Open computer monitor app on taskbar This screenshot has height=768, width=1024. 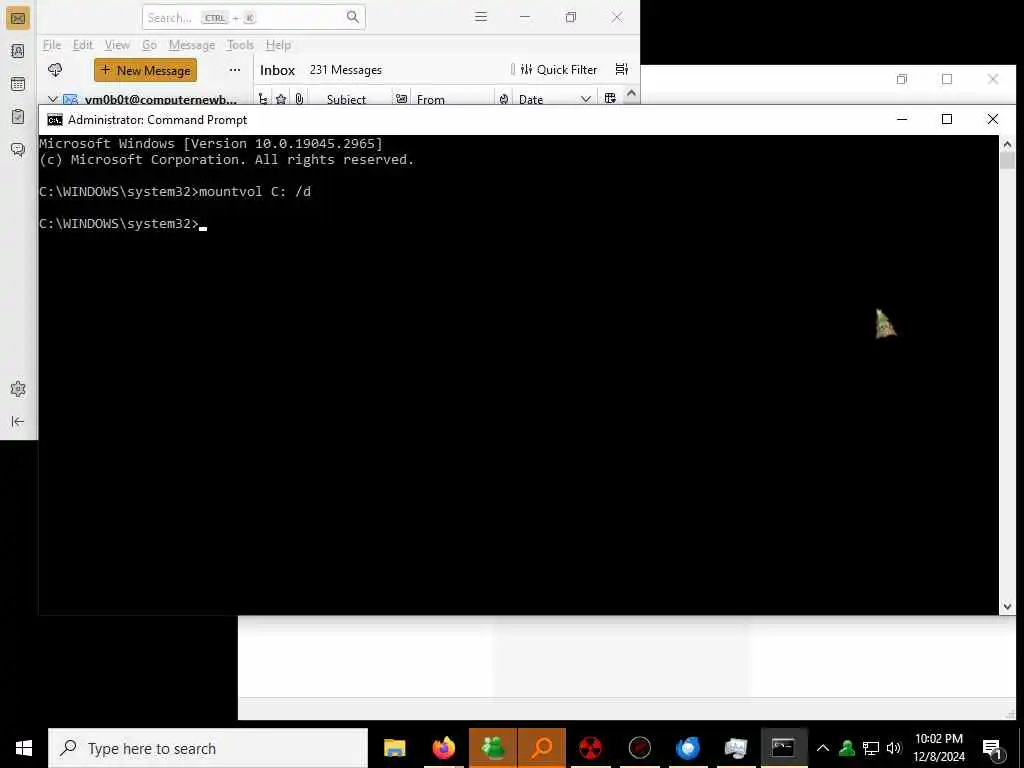[x=736, y=748]
